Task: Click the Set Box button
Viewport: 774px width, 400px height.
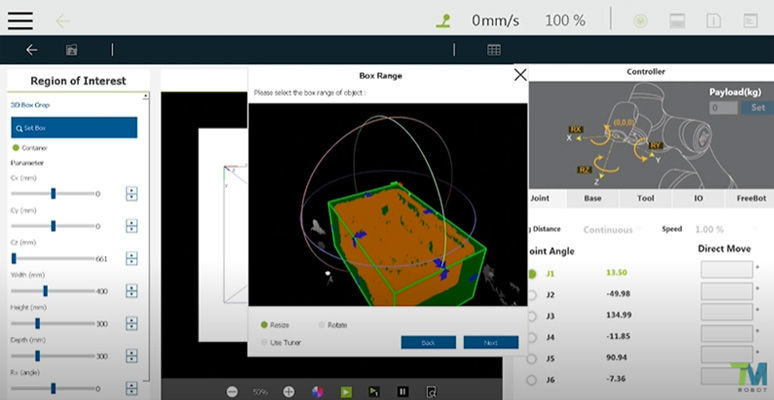Action: click(74, 128)
